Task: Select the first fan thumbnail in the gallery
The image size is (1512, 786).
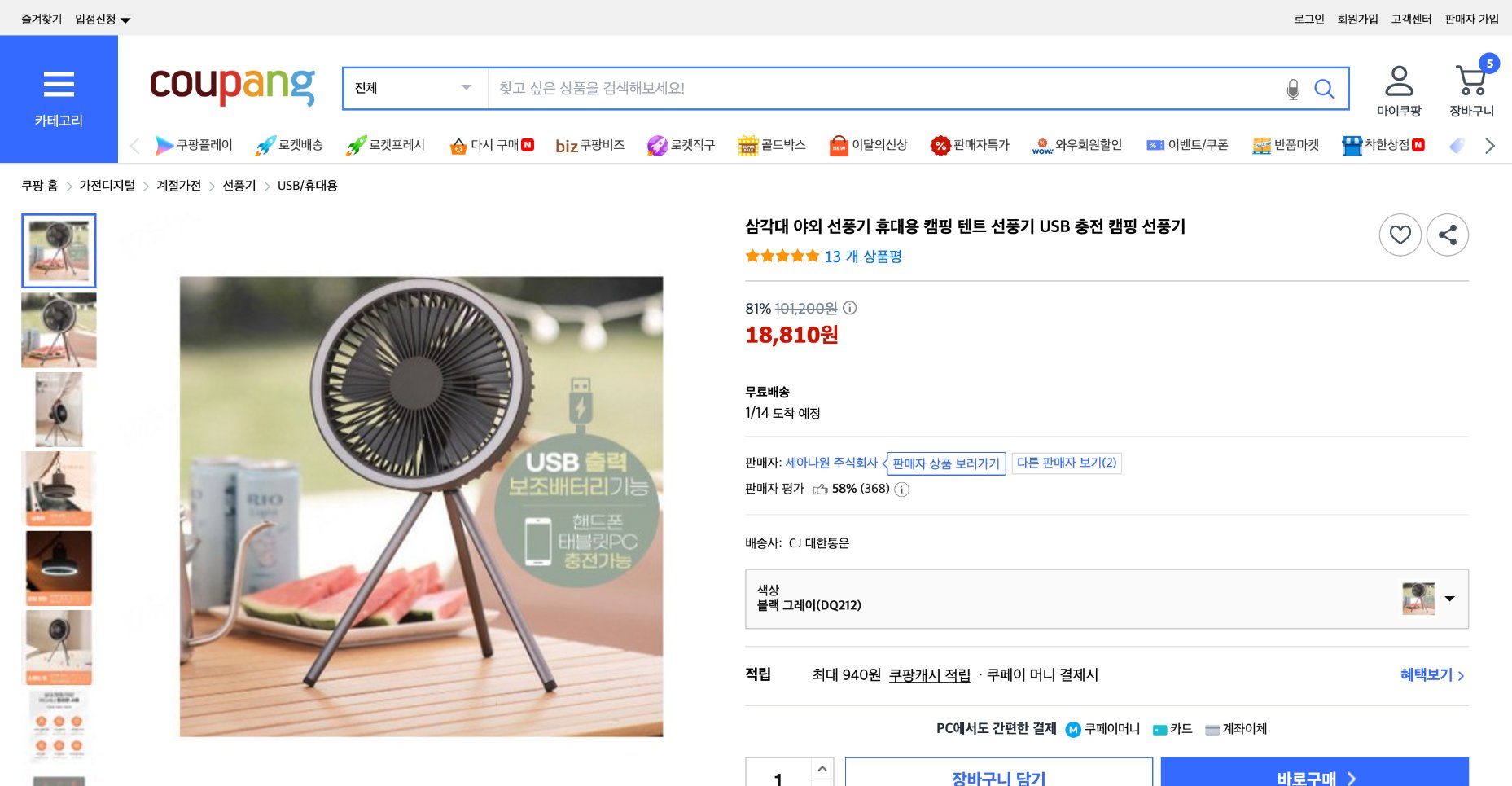Action: 59,250
